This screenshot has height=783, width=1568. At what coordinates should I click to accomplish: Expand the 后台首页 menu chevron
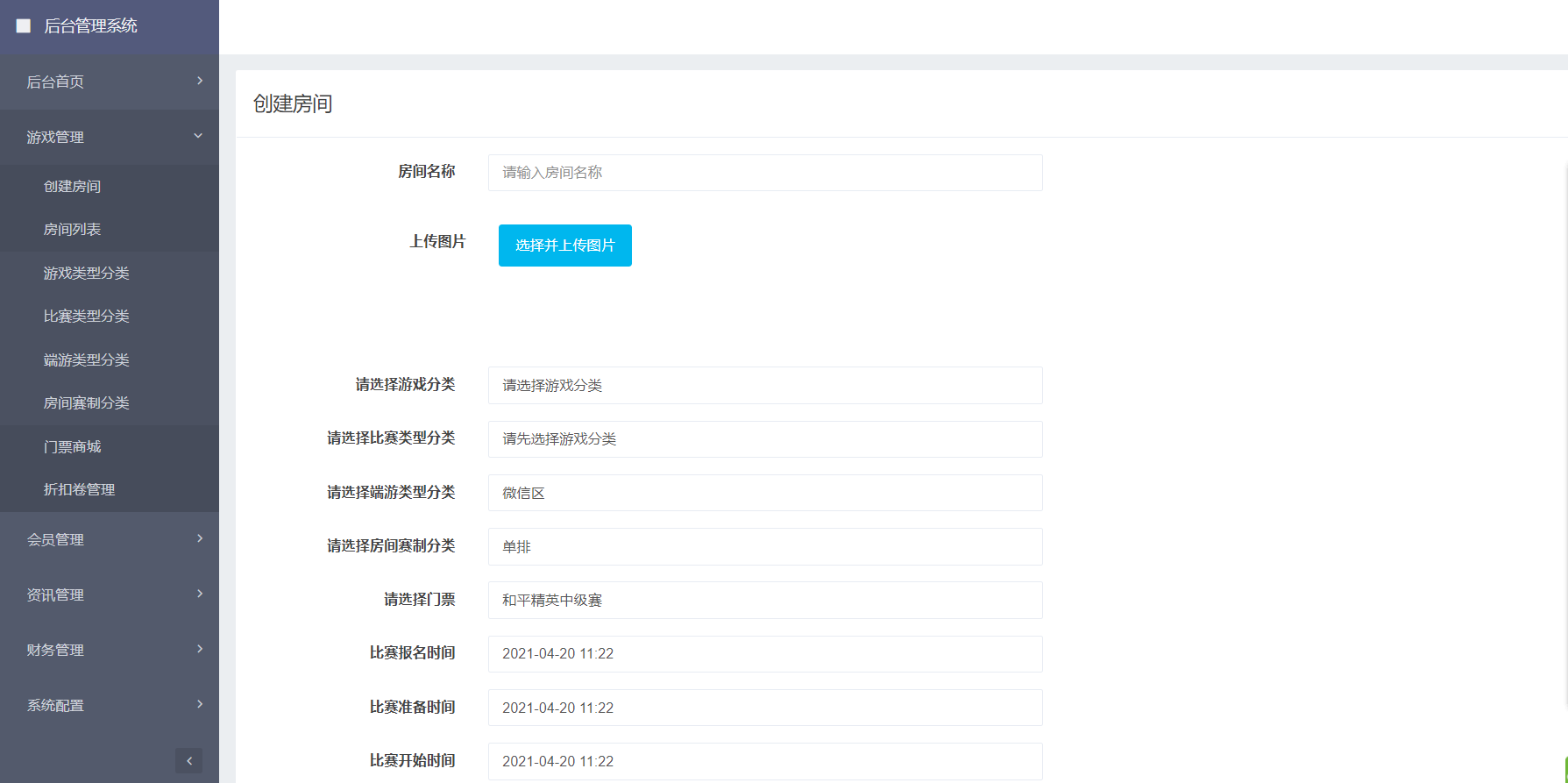200,81
